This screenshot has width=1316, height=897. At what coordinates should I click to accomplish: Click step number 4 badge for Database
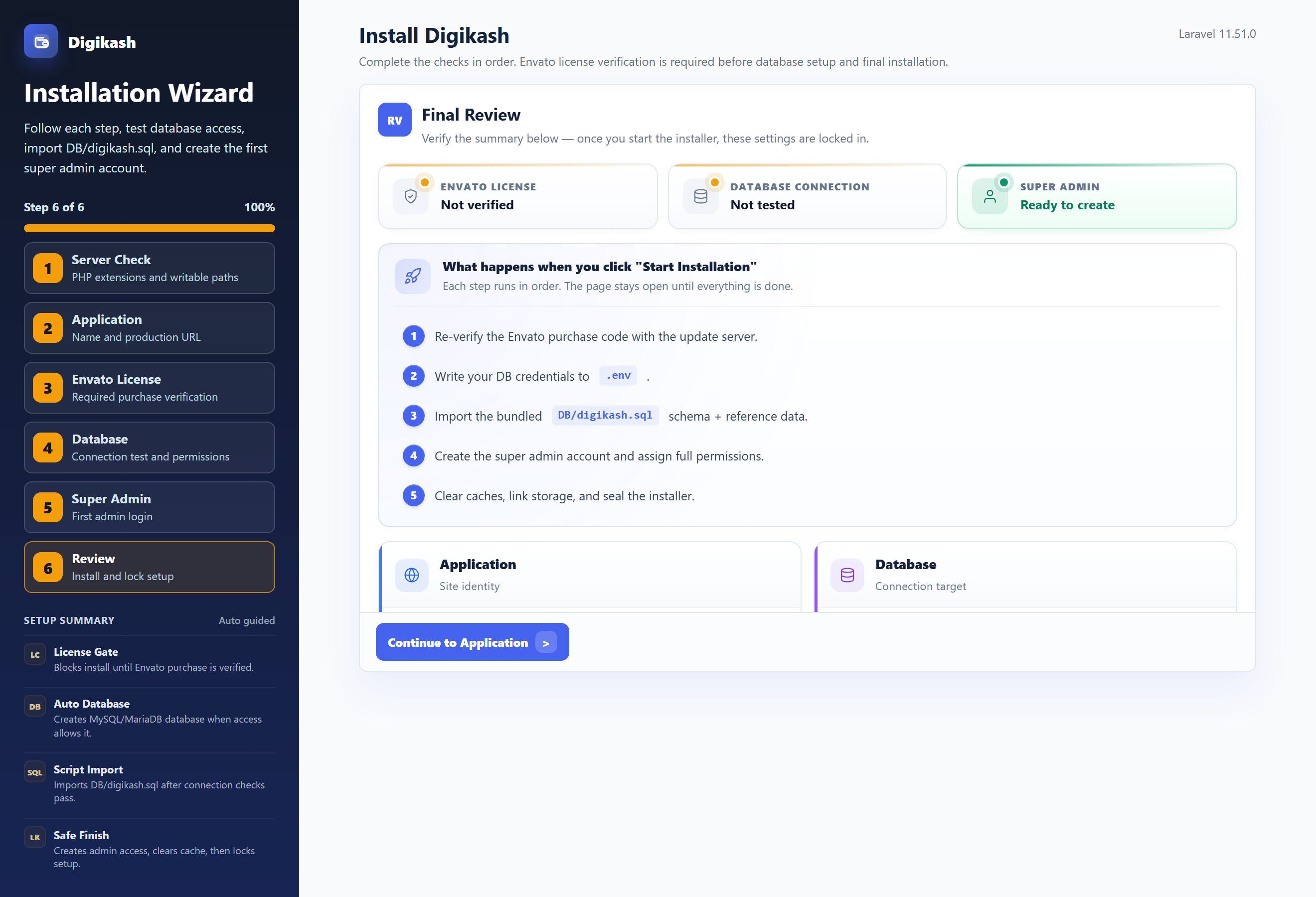tap(47, 448)
